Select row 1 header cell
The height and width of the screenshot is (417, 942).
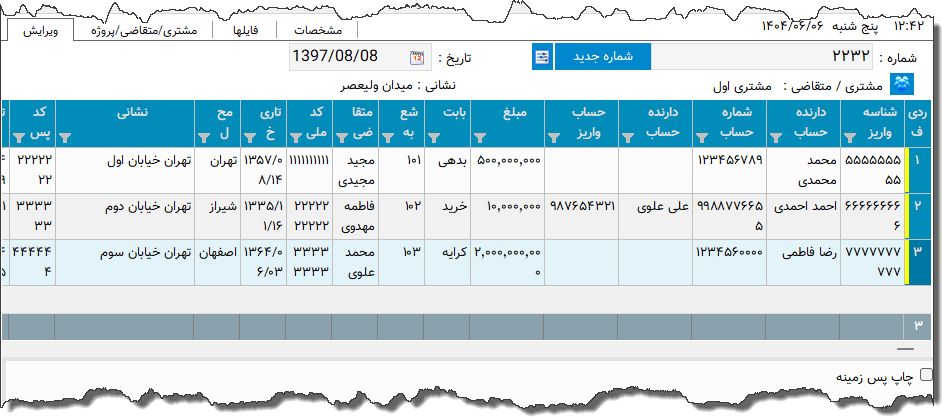pyautogui.click(x=917, y=170)
